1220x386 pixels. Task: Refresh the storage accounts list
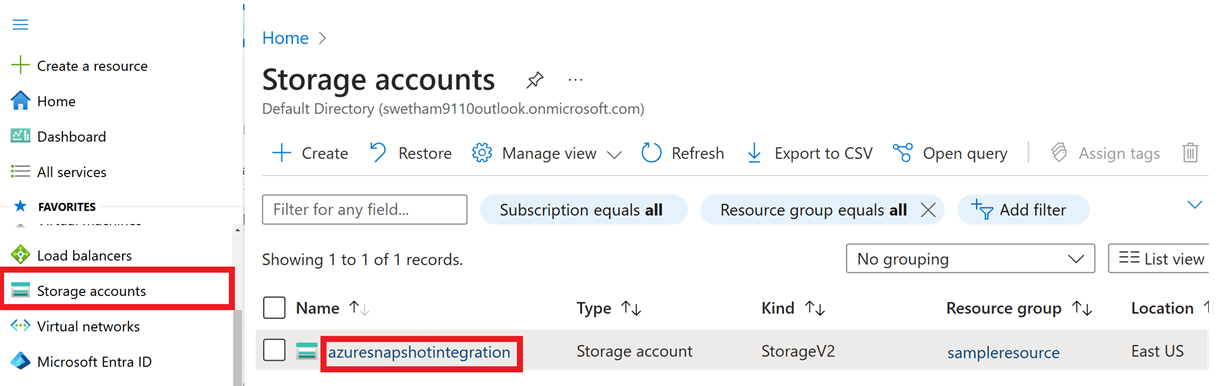click(682, 153)
